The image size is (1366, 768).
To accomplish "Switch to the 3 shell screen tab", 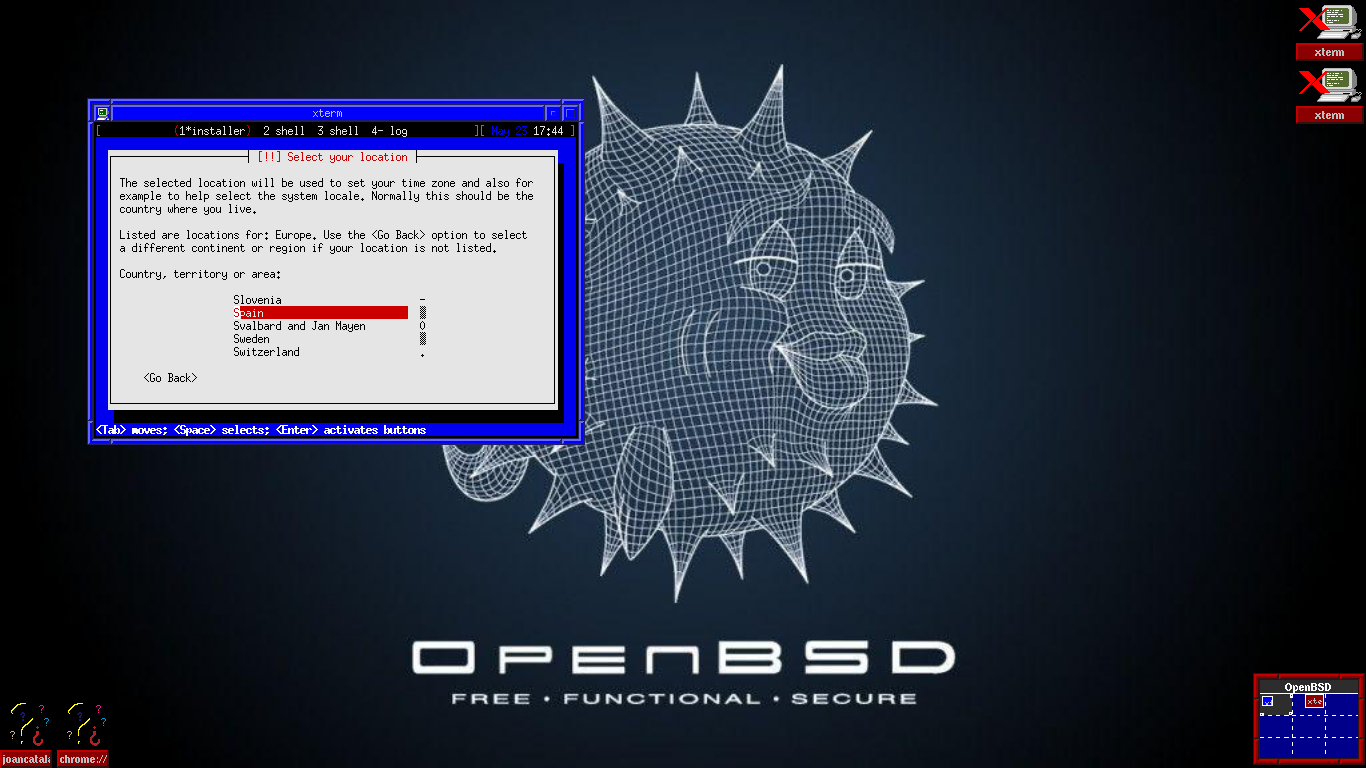I will pos(337,131).
